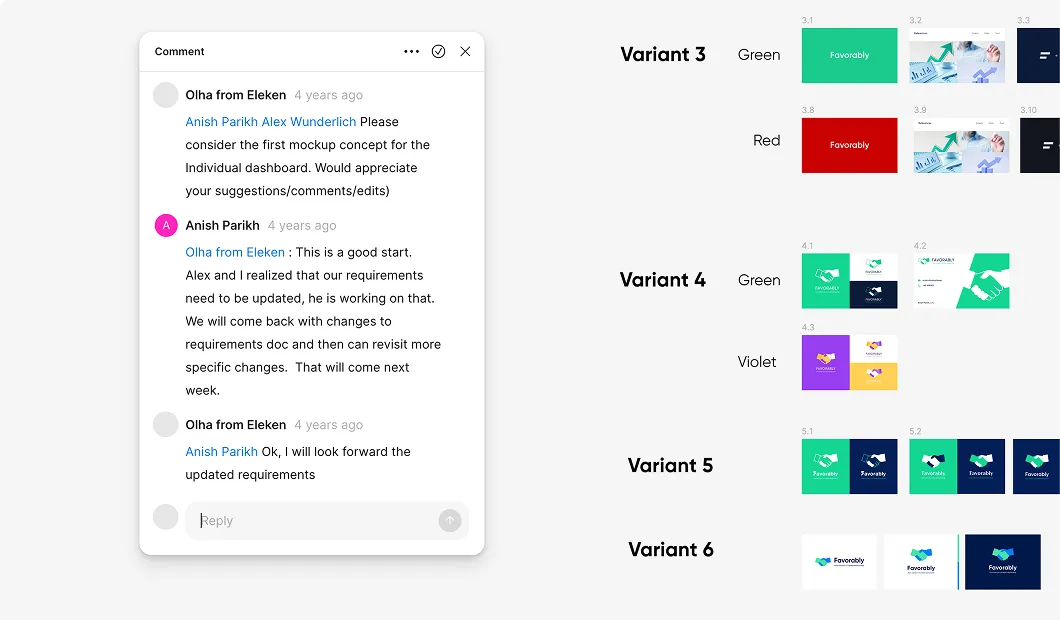Click the Anish Parikh mention in first comment

pyautogui.click(x=221, y=122)
